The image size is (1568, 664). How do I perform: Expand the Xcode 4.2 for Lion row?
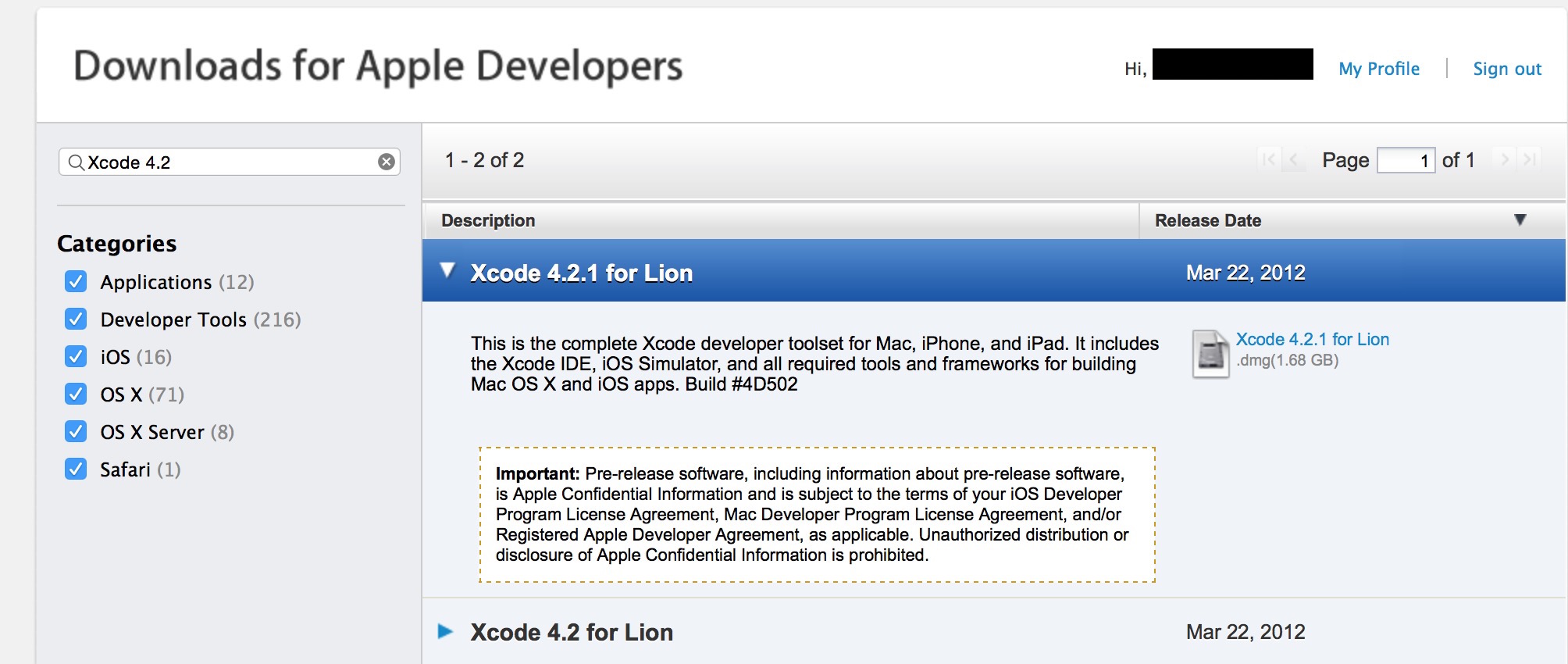[x=446, y=631]
